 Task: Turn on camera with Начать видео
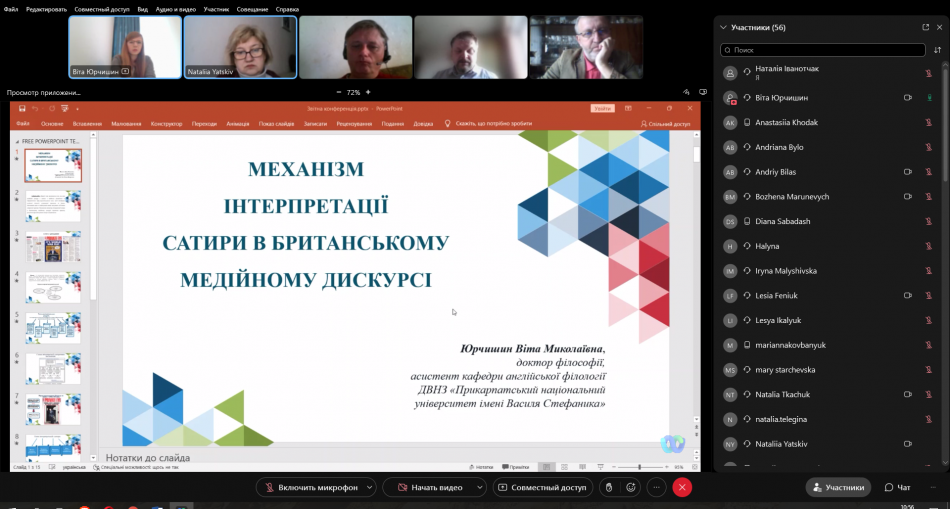[429, 487]
